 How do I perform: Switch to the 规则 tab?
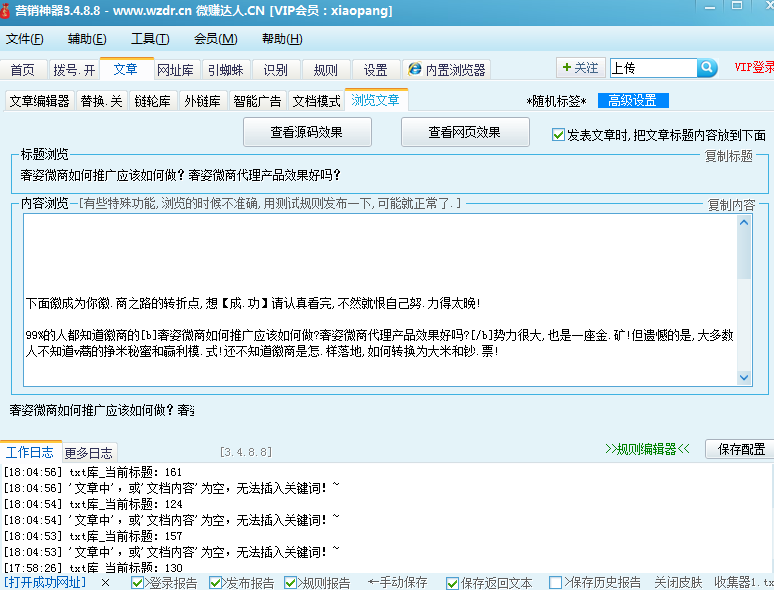coord(325,70)
